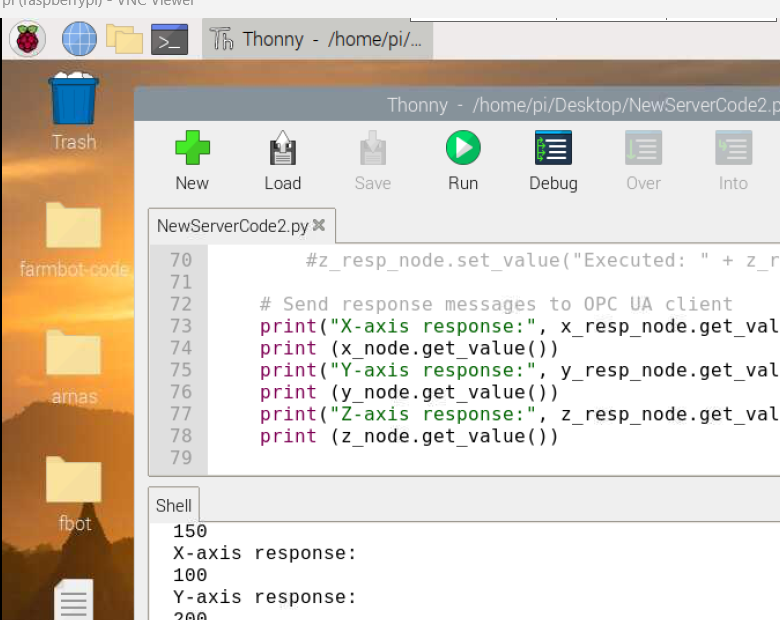The width and height of the screenshot is (780, 620).
Task: Click the Step Over toolbar button
Action: (x=643, y=161)
